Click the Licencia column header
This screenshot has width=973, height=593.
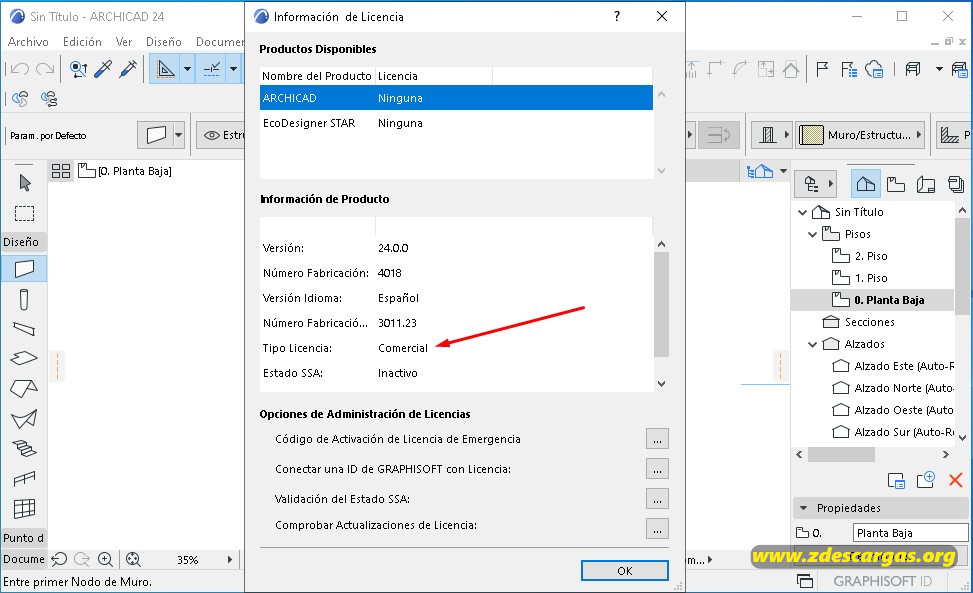(x=434, y=76)
